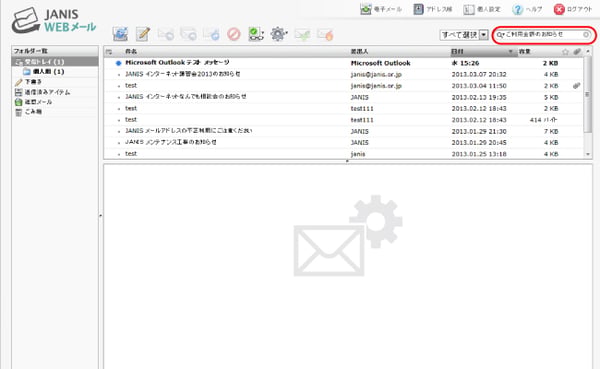Click the message list scrollbar thumb

pyautogui.click(x=588, y=95)
